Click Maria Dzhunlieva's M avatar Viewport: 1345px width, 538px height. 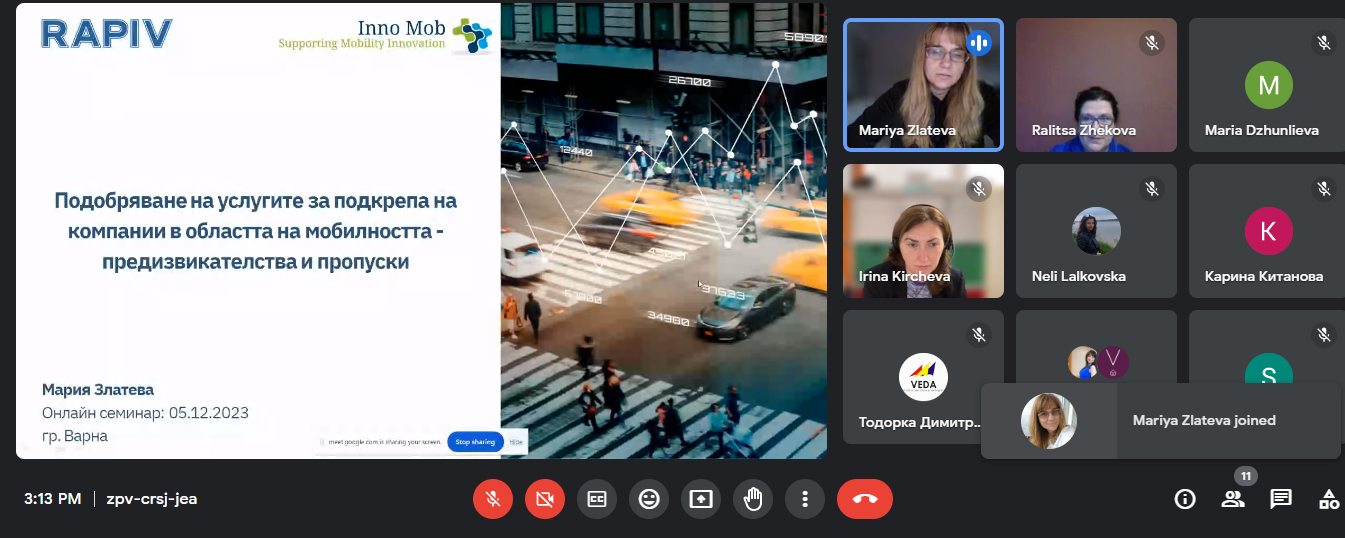tap(1268, 85)
